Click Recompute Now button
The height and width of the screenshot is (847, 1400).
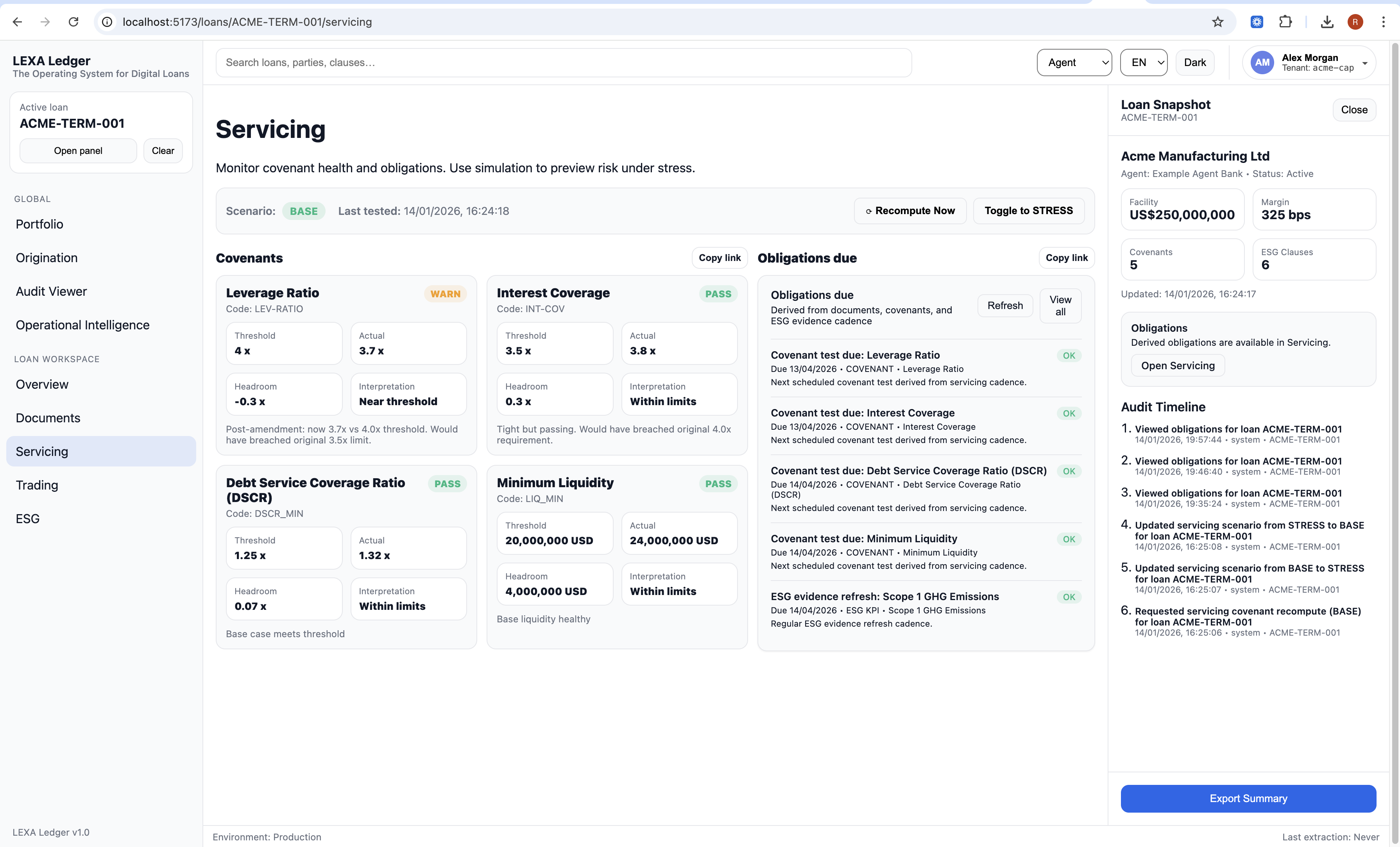click(909, 211)
